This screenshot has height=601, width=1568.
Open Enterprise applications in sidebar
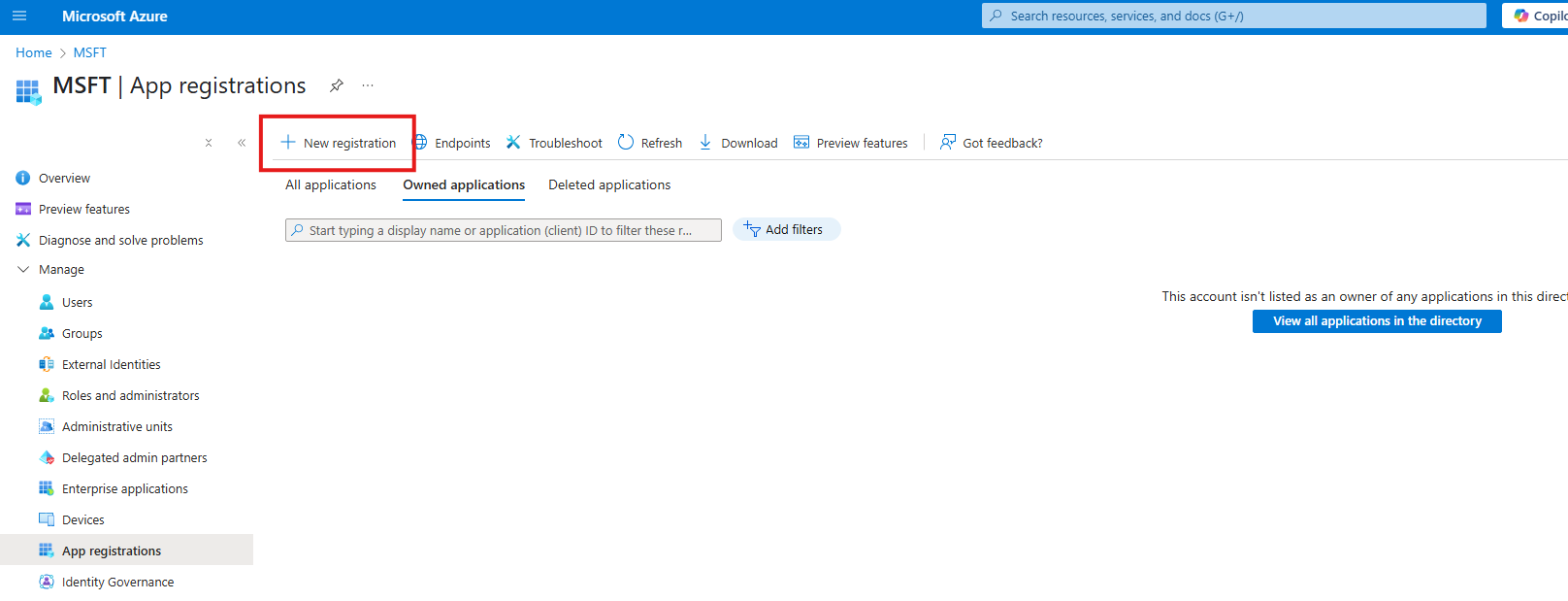tap(124, 488)
